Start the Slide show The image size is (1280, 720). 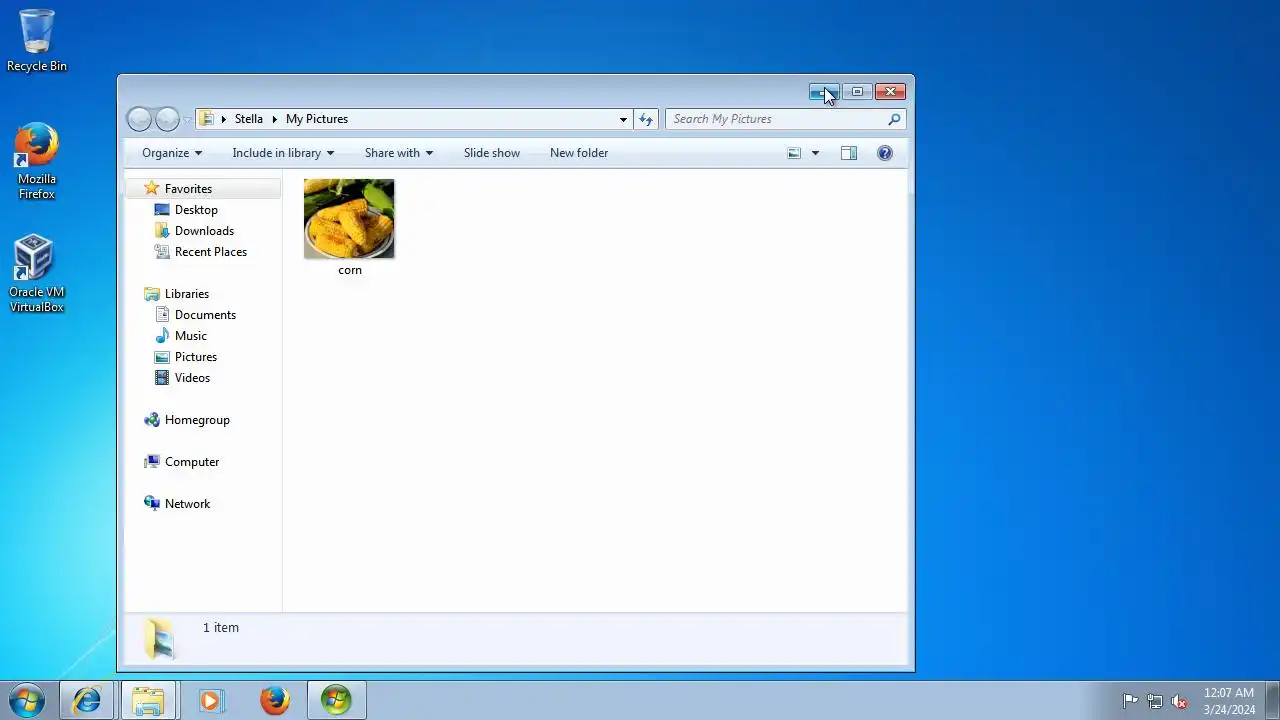pos(492,153)
